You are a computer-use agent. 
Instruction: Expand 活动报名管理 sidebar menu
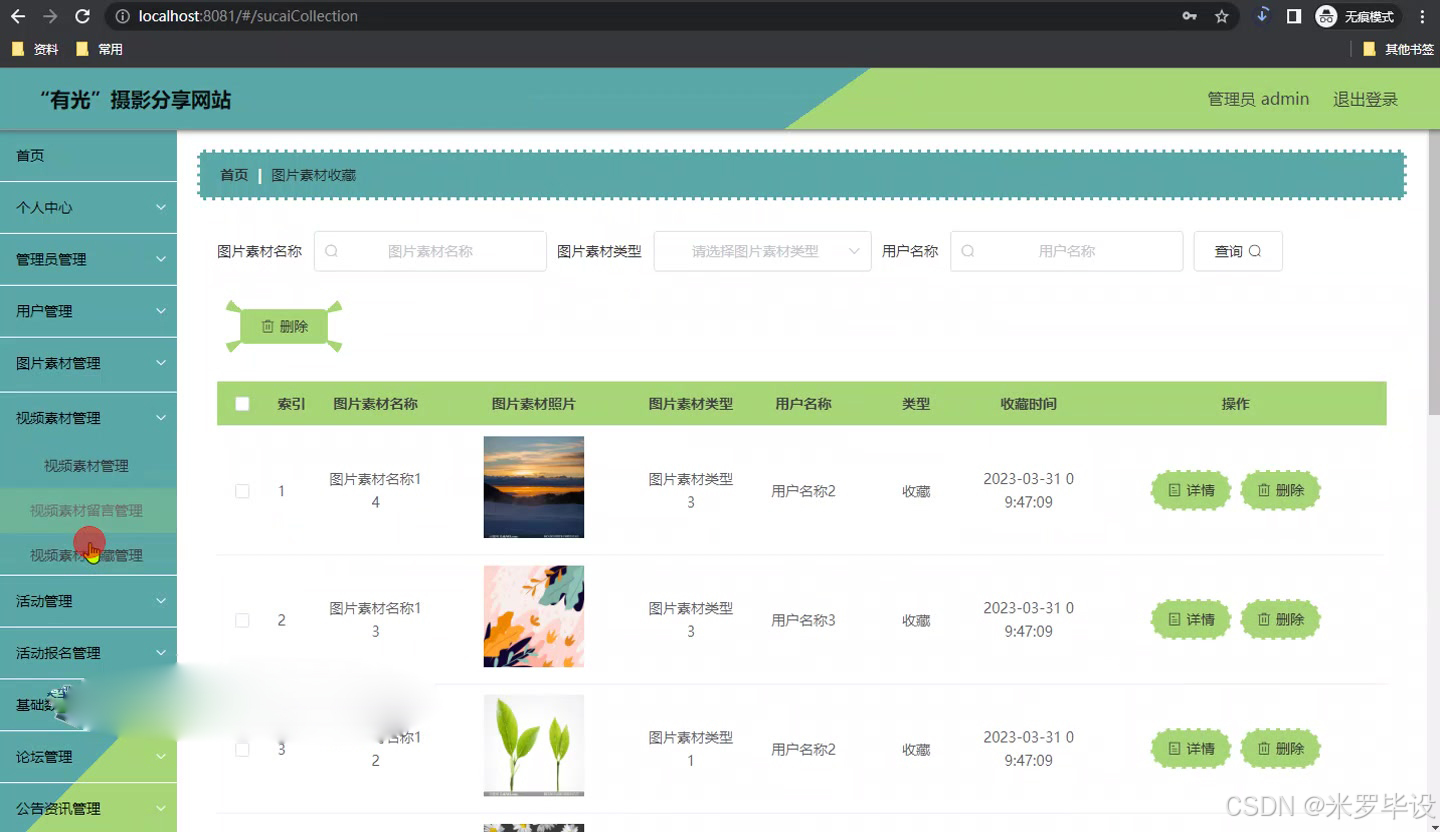point(88,653)
